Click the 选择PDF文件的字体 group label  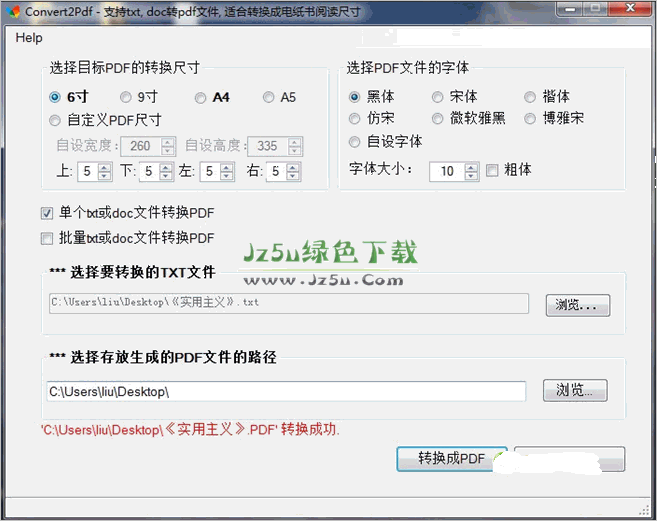407,67
